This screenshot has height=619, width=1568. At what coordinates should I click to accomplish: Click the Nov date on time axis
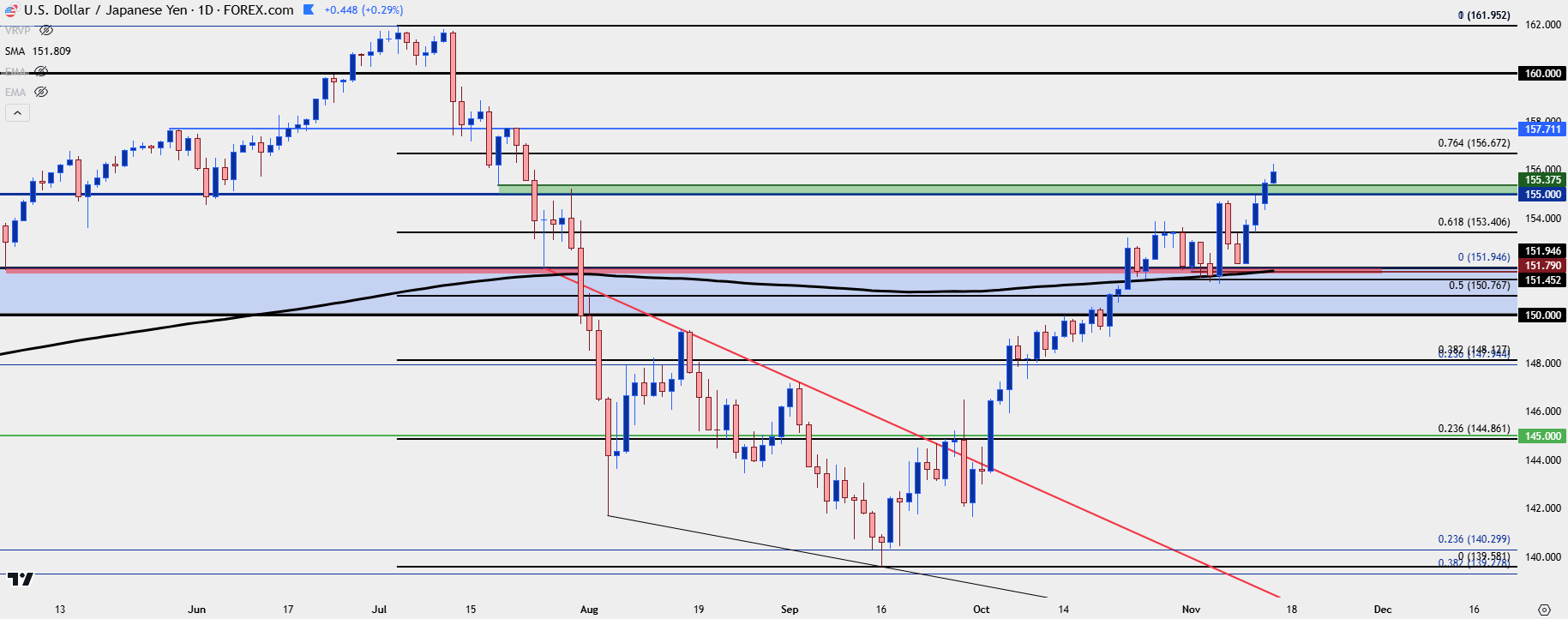1191,610
